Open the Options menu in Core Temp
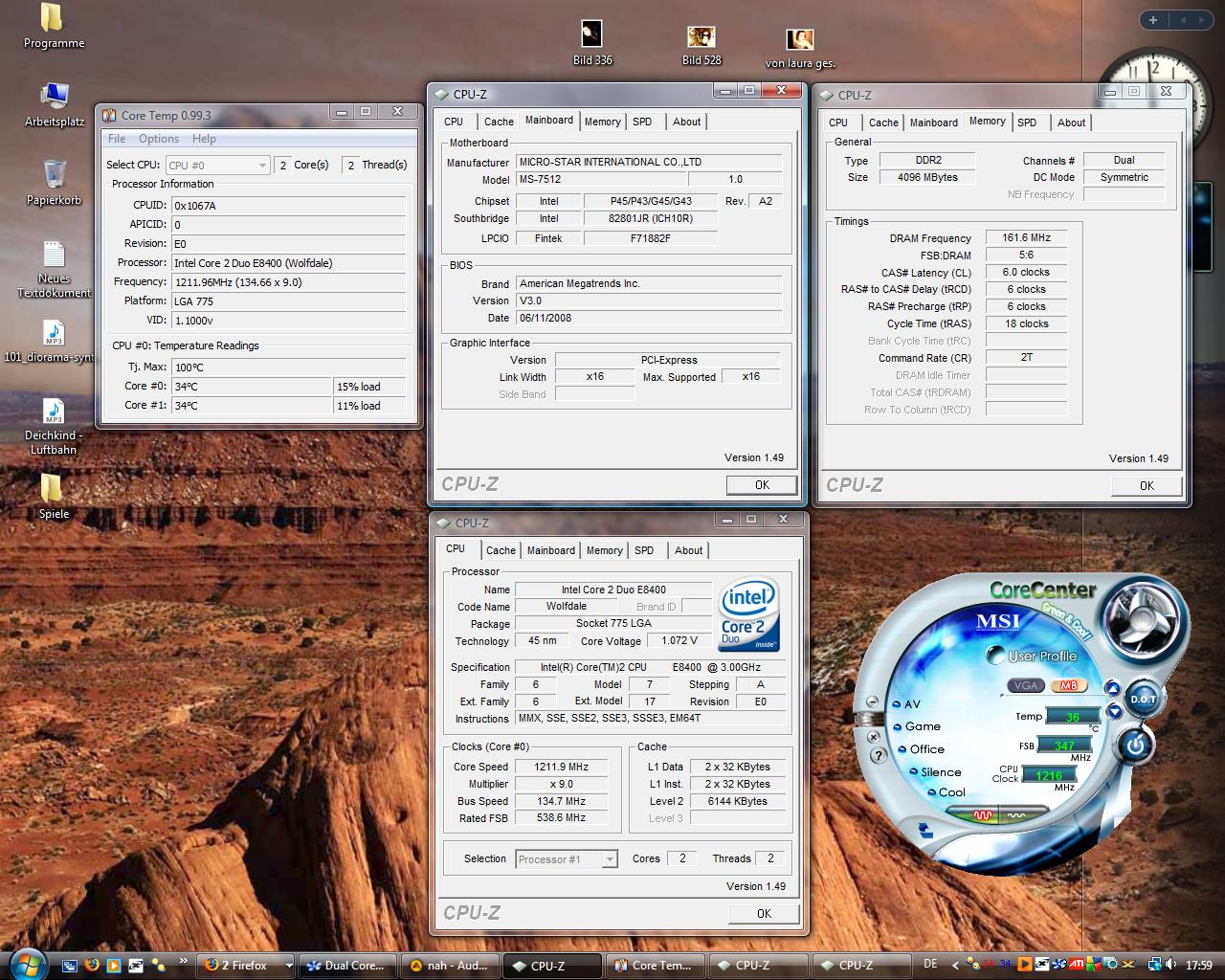This screenshot has width=1225, height=980. (x=159, y=139)
